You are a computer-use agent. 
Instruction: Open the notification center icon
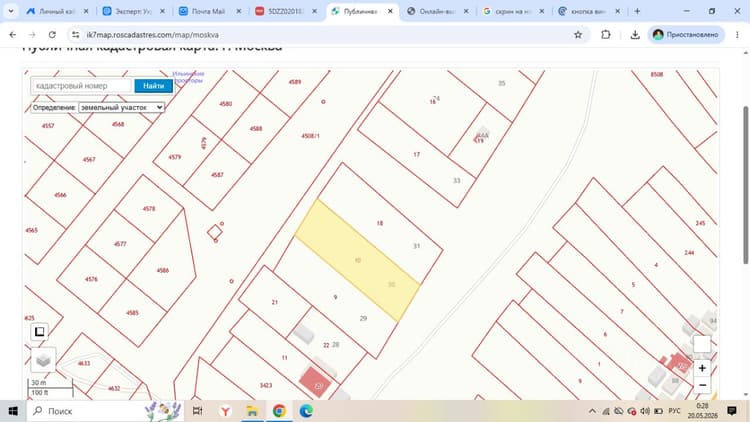click(x=732, y=411)
